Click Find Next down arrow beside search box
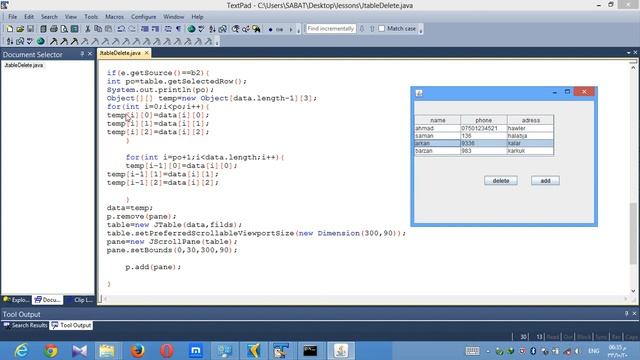This screenshot has height=360, width=640. pos(362,29)
